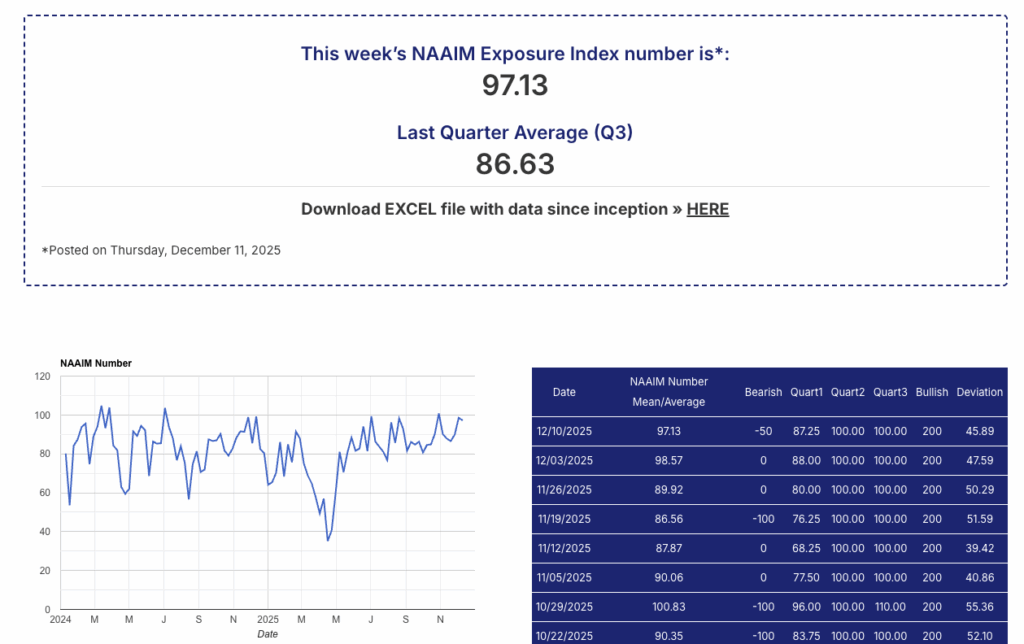1024x644 pixels.
Task: Click the Quart3 column header
Action: point(889,392)
